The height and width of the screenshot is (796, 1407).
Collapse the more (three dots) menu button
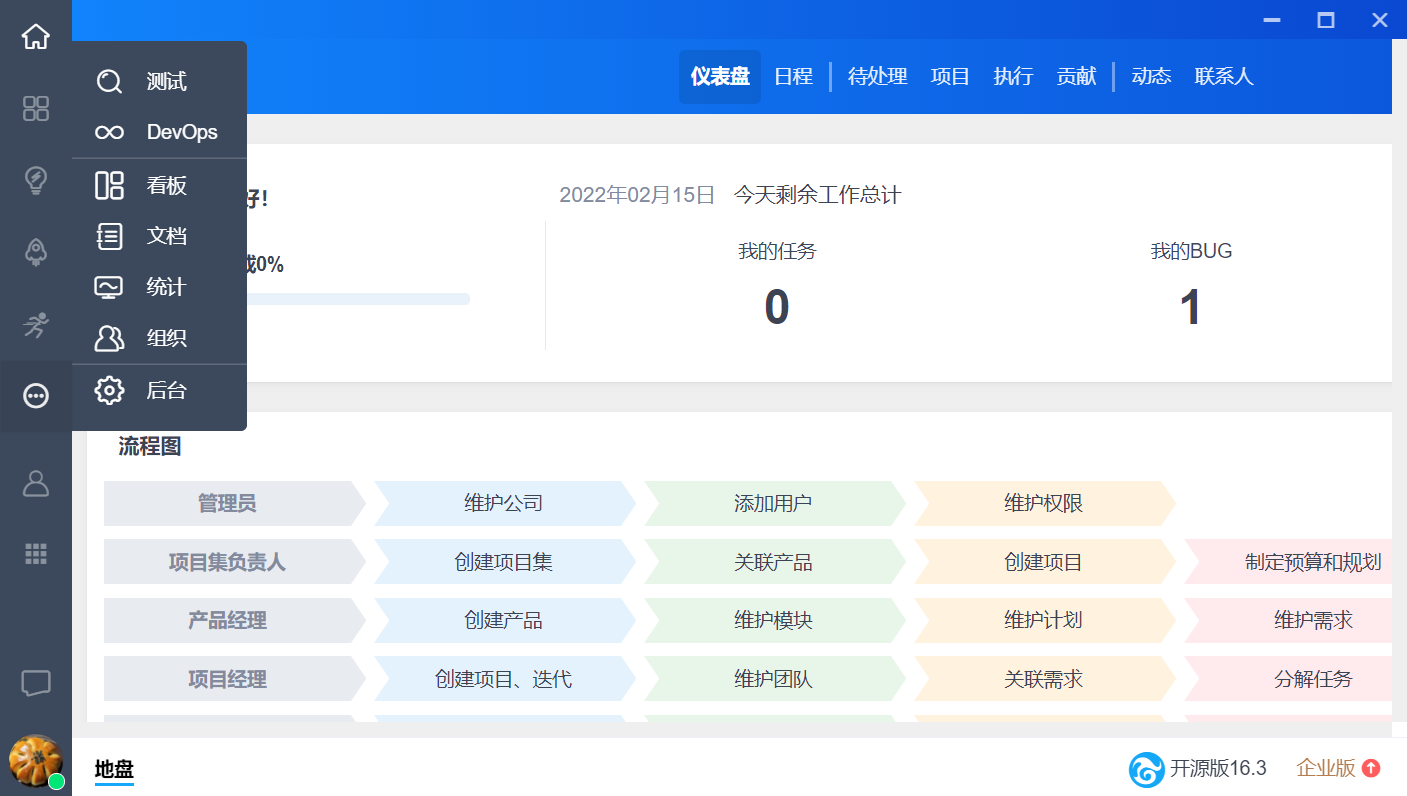[x=36, y=396]
